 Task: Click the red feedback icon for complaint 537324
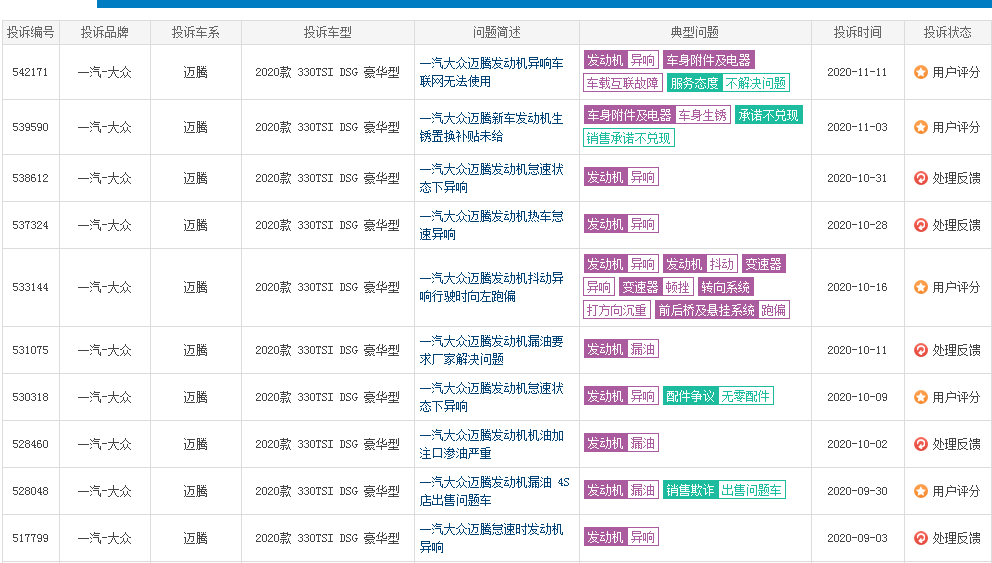(x=921, y=225)
